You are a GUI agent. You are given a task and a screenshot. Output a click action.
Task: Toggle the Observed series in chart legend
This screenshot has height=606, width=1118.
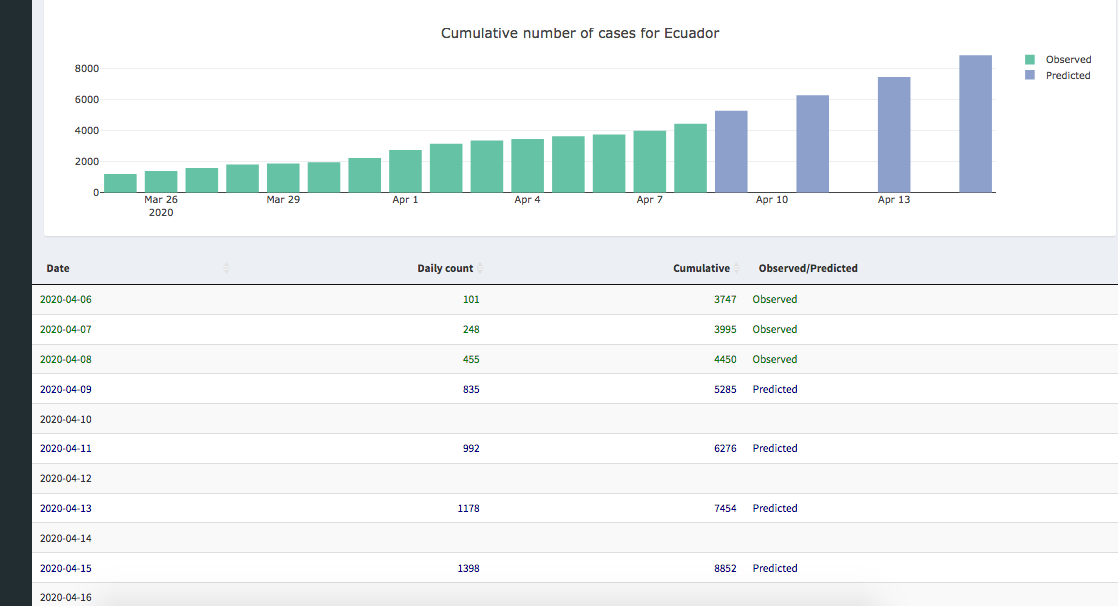tap(1068, 60)
